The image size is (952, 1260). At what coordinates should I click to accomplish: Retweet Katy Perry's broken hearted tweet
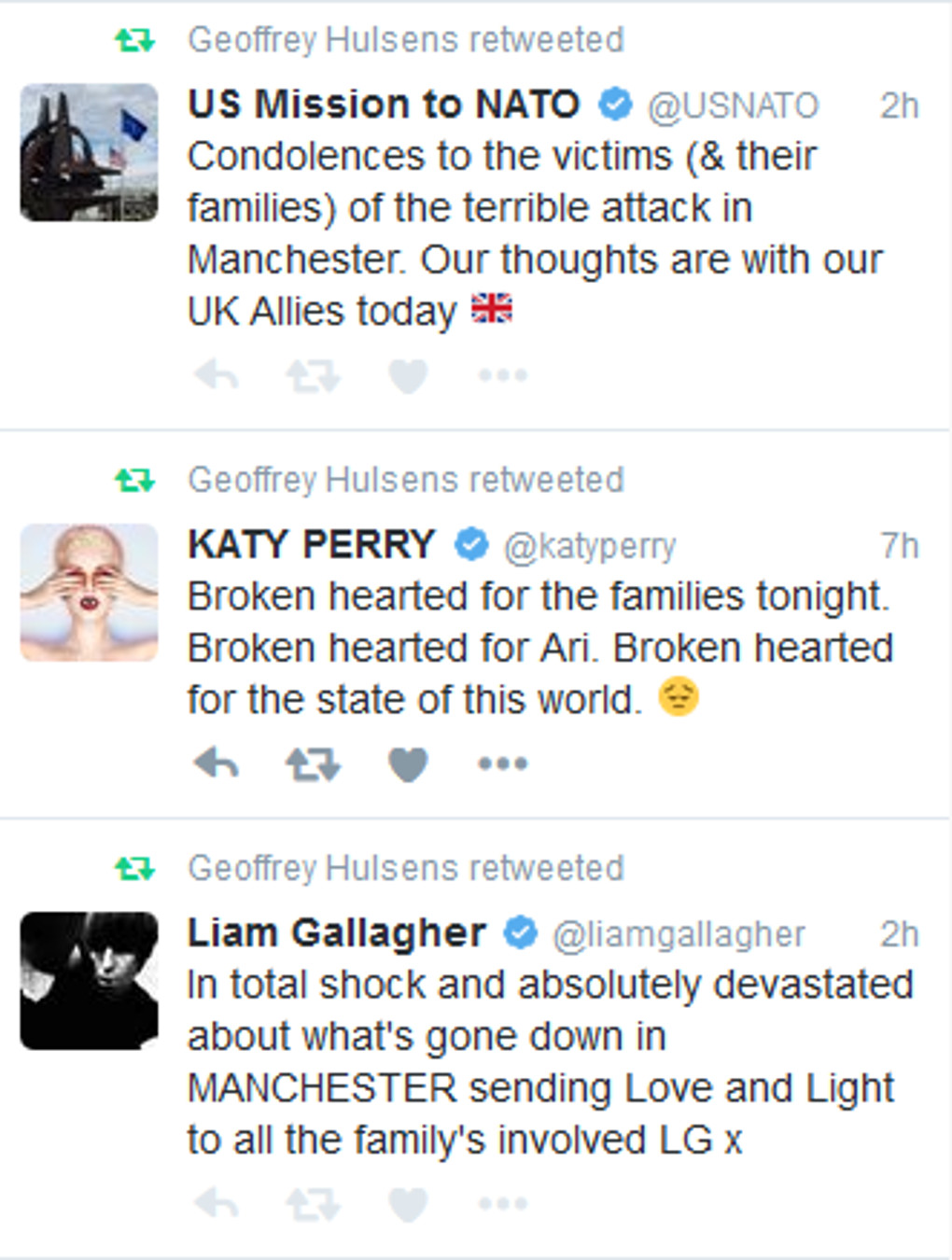[x=313, y=764]
